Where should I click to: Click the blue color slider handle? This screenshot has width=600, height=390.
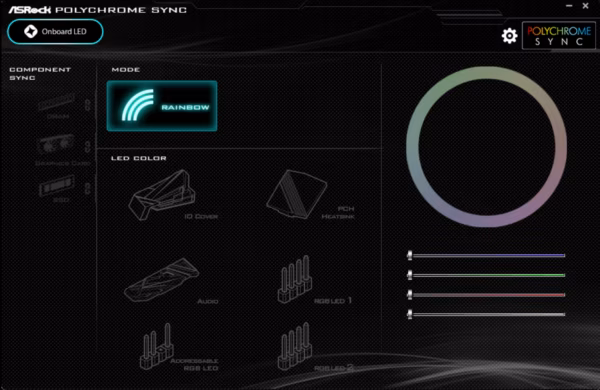(410, 255)
